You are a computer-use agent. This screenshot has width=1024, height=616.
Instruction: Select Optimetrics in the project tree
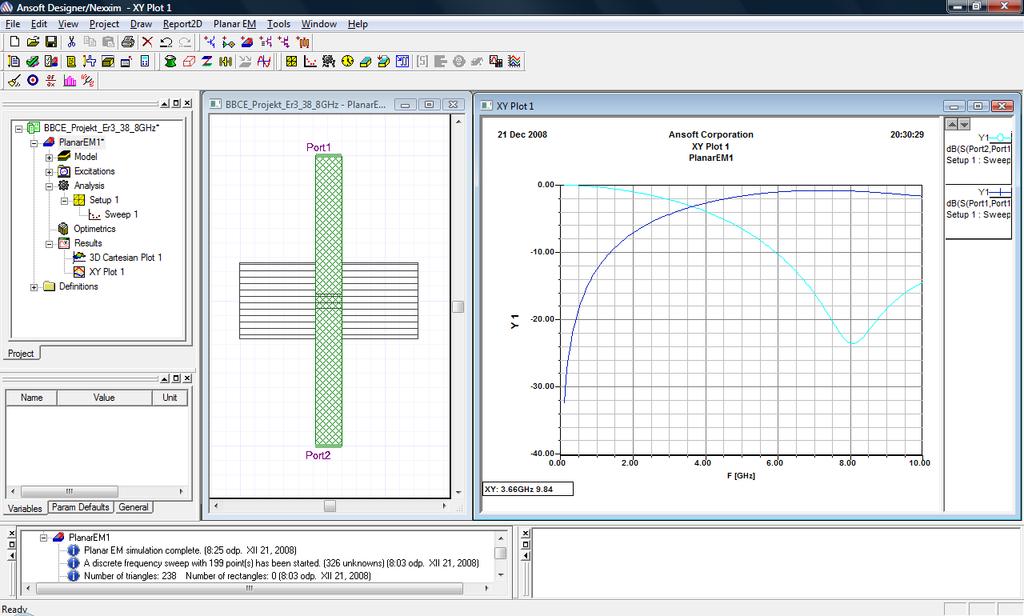94,229
